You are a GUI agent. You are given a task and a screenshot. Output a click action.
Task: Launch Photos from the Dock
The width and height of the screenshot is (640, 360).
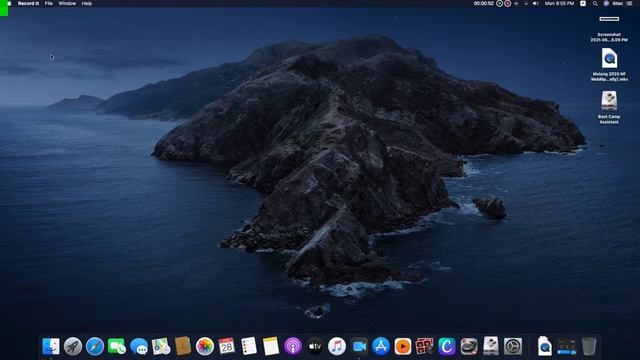click(x=205, y=347)
